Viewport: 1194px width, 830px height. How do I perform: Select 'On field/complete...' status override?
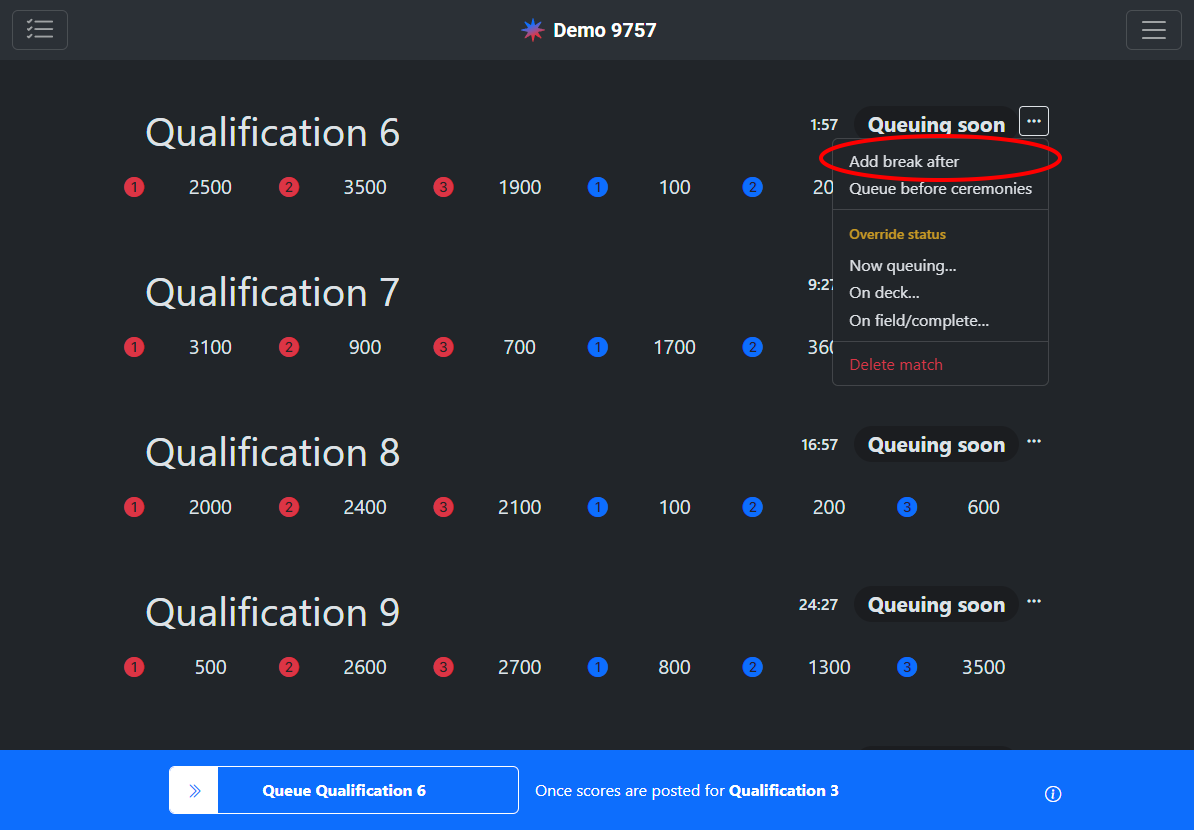(918, 321)
